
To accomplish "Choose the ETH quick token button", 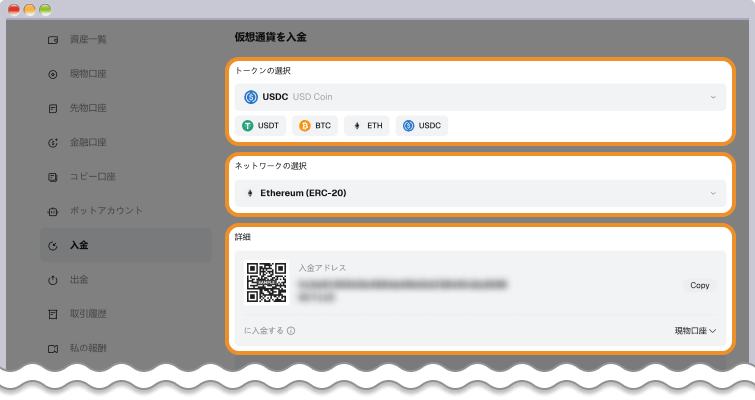I will click(x=367, y=126).
